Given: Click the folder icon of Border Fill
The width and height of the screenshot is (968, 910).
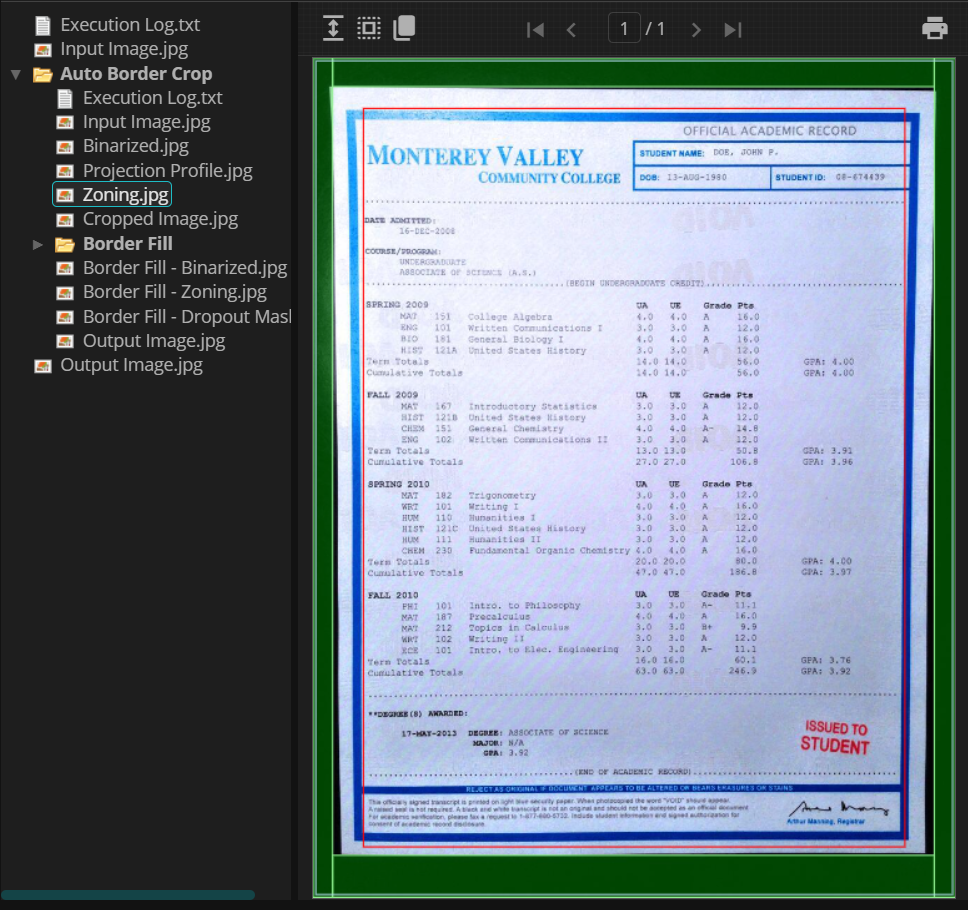Looking at the screenshot, I should point(65,244).
